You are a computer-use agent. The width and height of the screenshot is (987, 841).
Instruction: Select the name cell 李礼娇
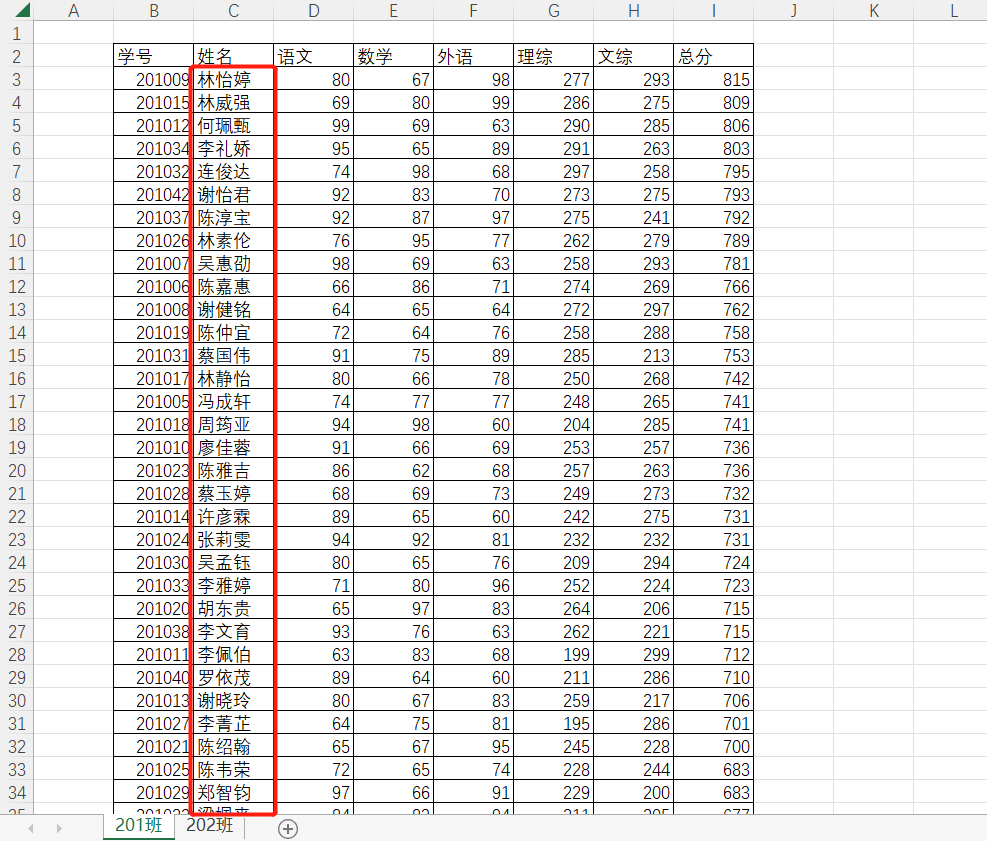234,148
